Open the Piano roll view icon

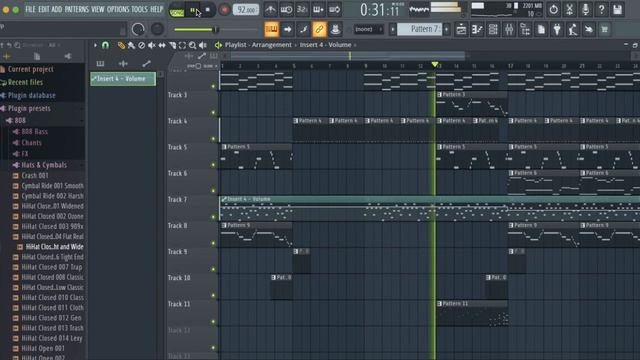click(477, 29)
